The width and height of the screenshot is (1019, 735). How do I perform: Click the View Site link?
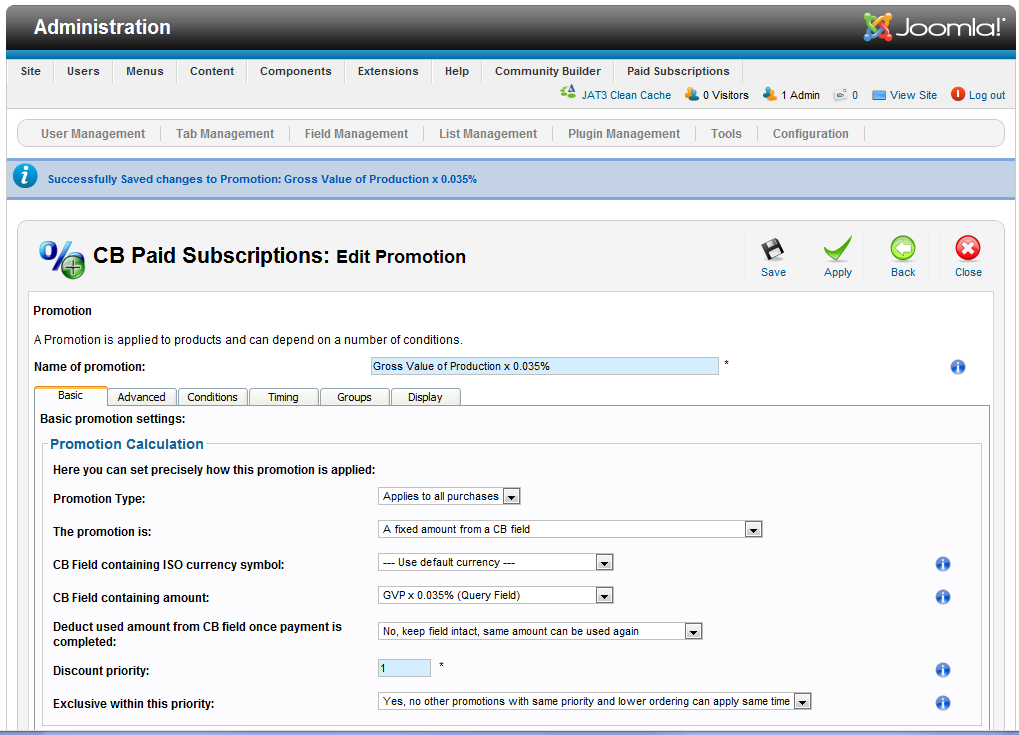[x=913, y=96]
